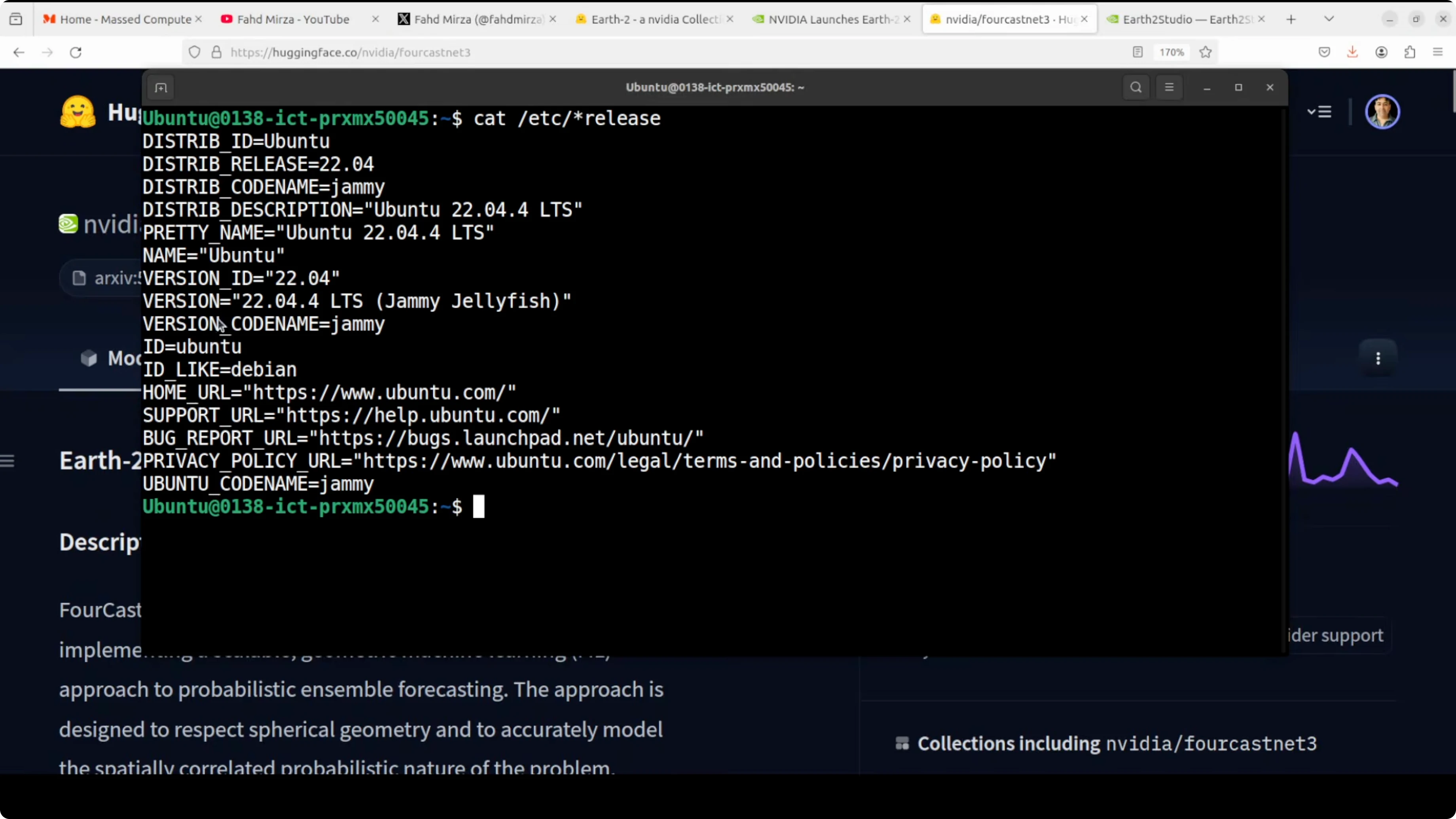Bookmark this page with star icon
This screenshot has height=819, width=1456.
1206,53
